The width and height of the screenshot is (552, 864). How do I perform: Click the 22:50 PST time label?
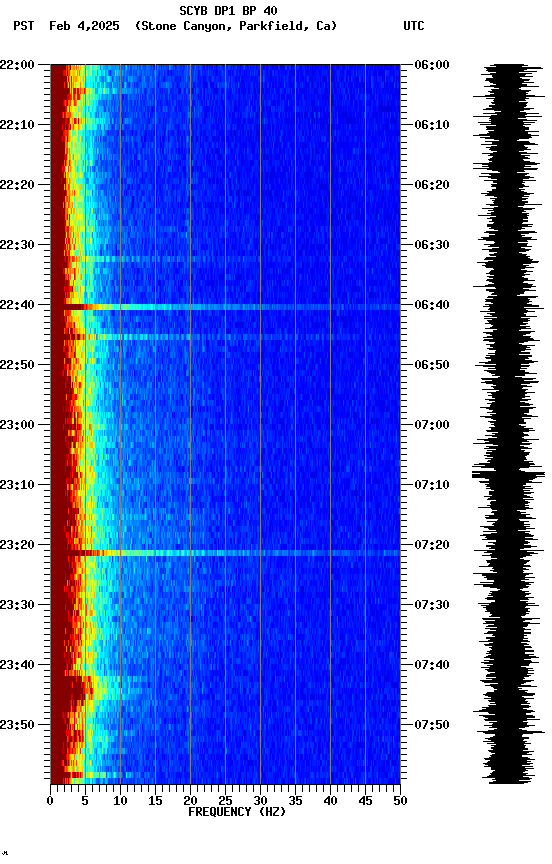[17, 365]
